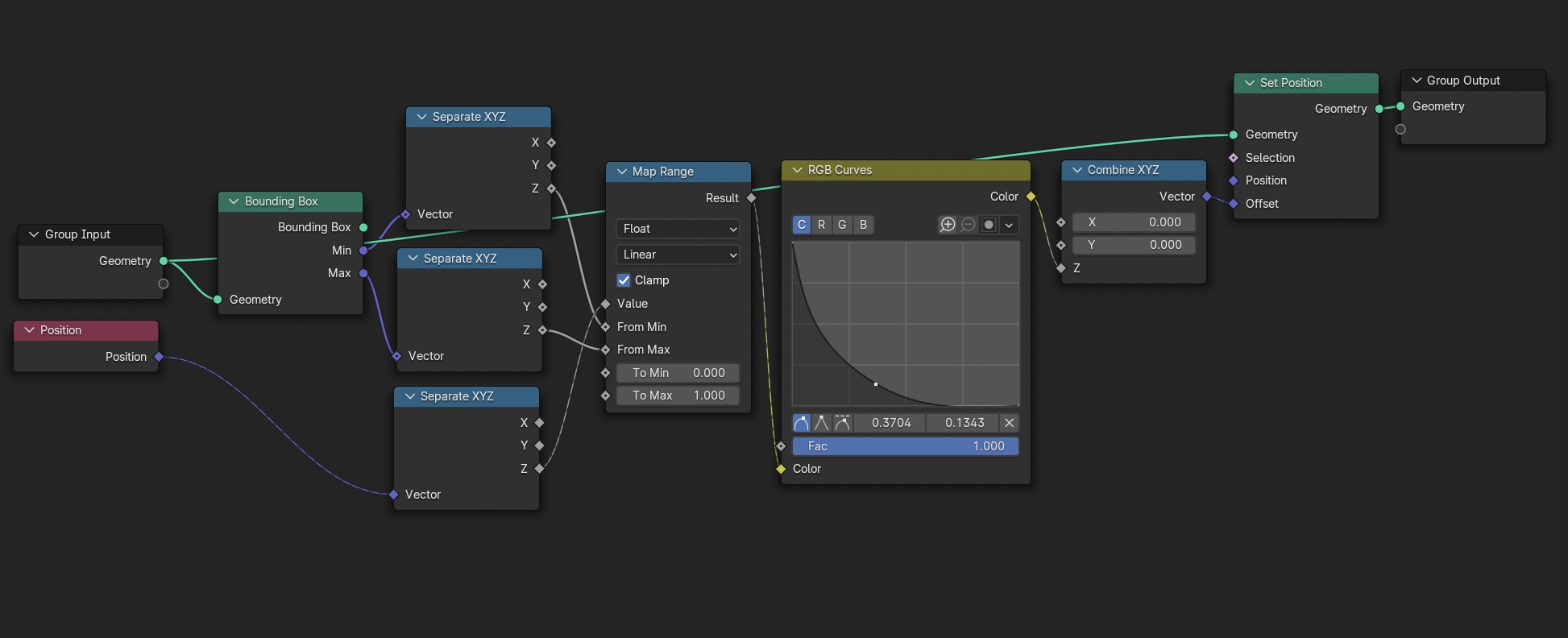Collapse the Set Position node

[x=1250, y=83]
